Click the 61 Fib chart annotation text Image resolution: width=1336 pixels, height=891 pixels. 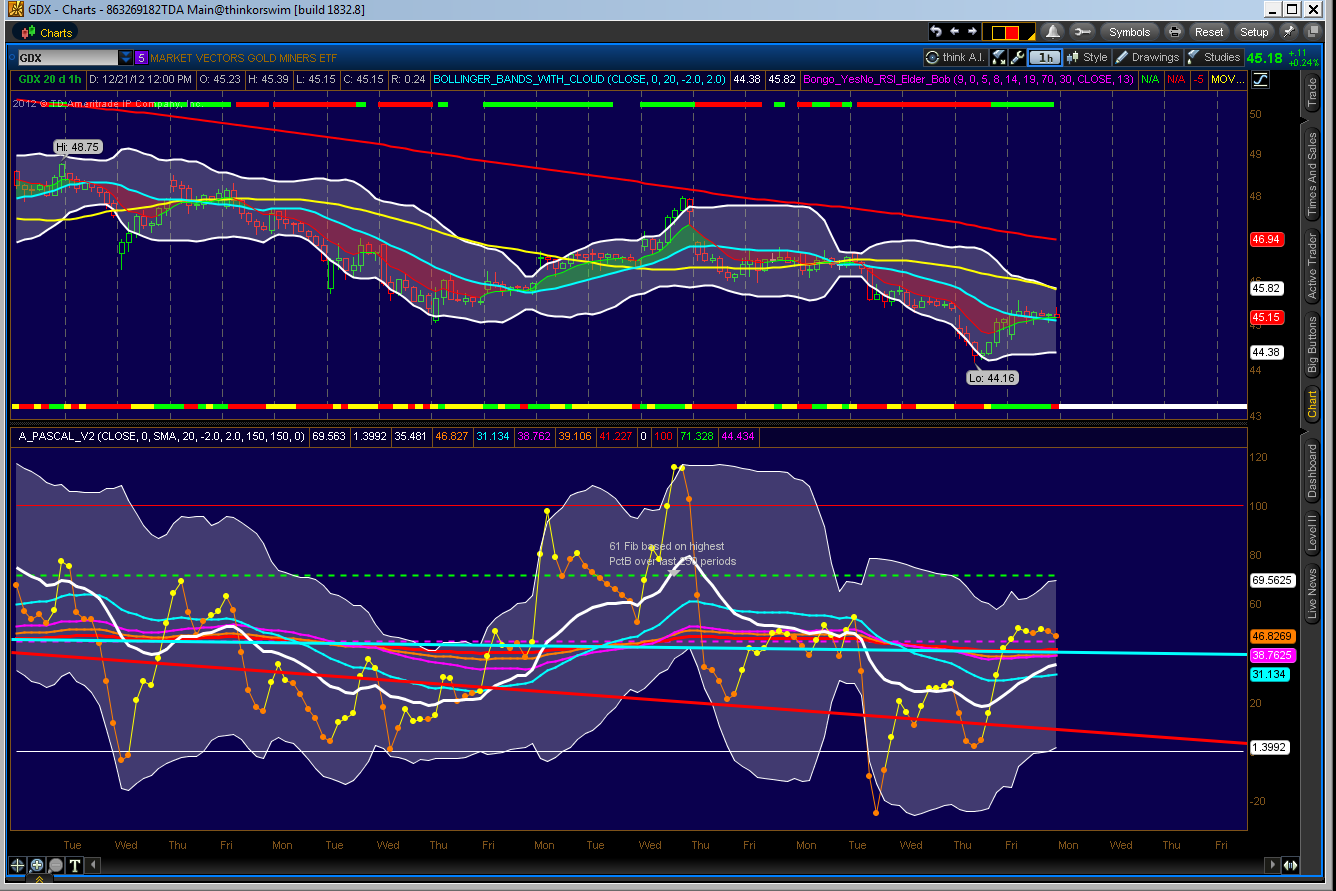[673, 554]
